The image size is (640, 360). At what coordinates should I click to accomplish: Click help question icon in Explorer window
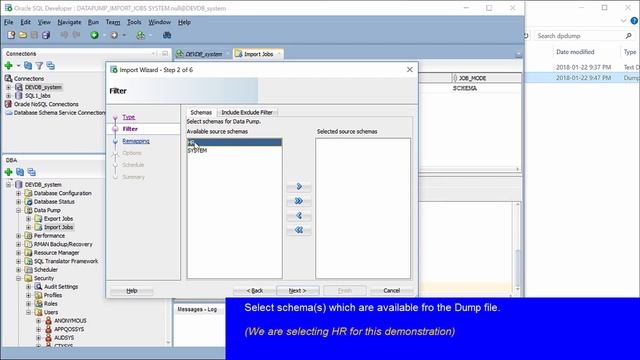(634, 20)
